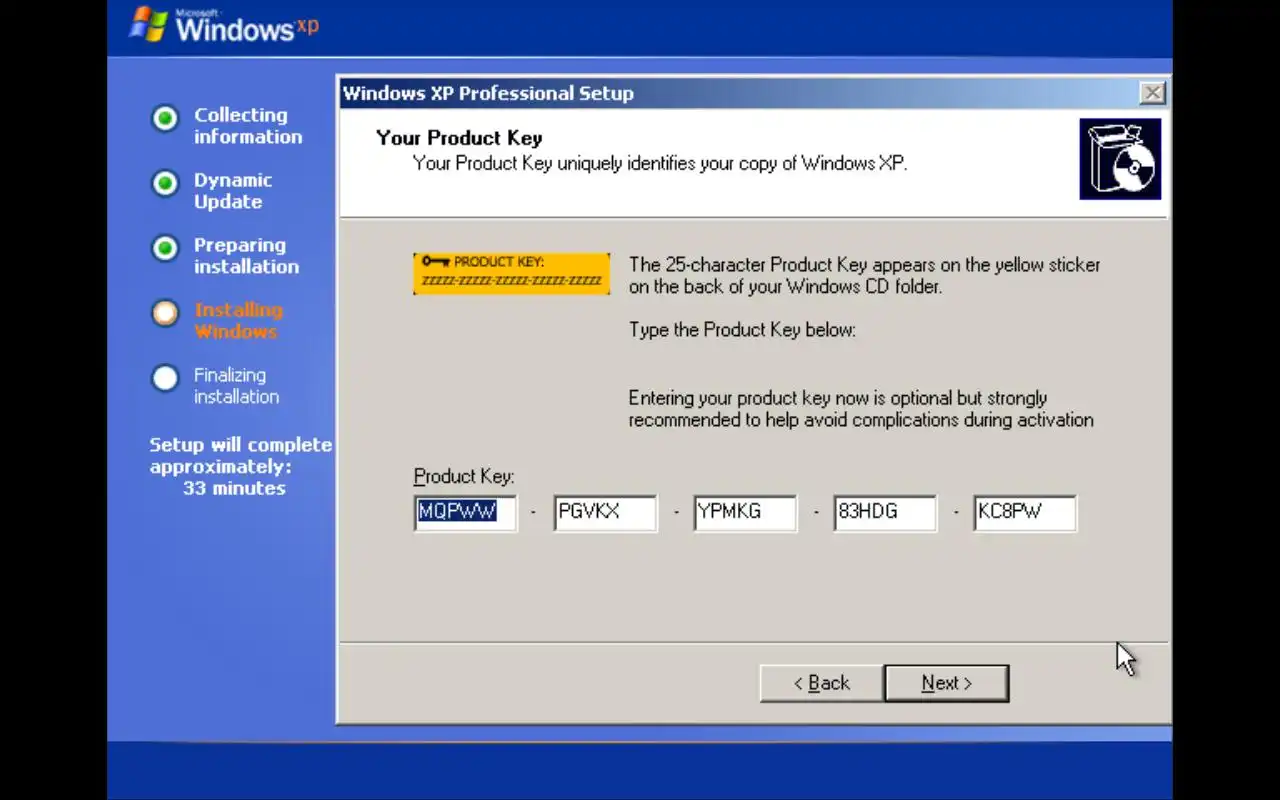The image size is (1280, 800).
Task: Click the 'Collecting information' label
Action: [248, 126]
